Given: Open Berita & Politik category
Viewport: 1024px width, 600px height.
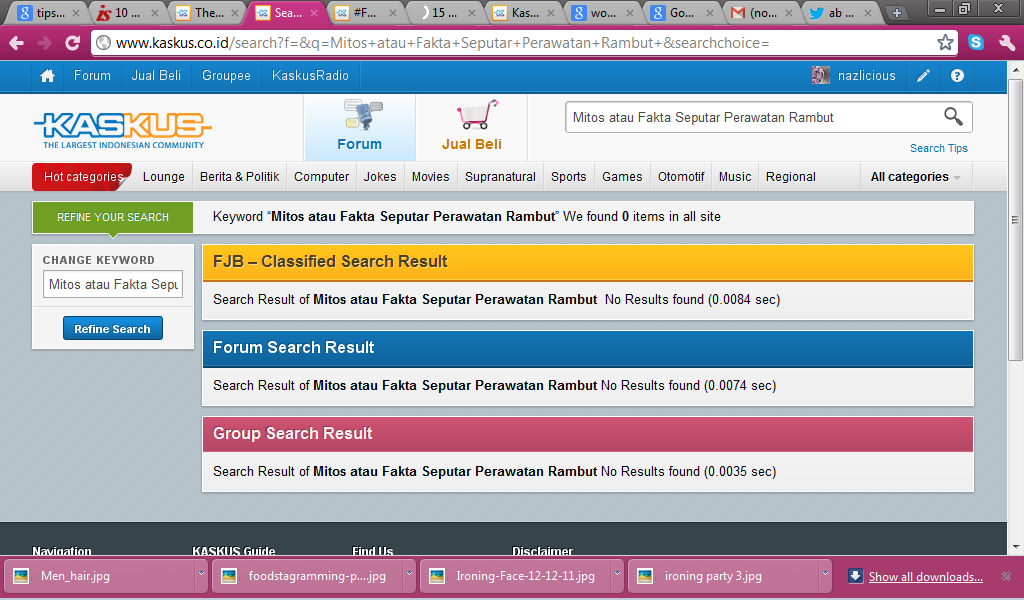Looking at the screenshot, I should pos(240,177).
